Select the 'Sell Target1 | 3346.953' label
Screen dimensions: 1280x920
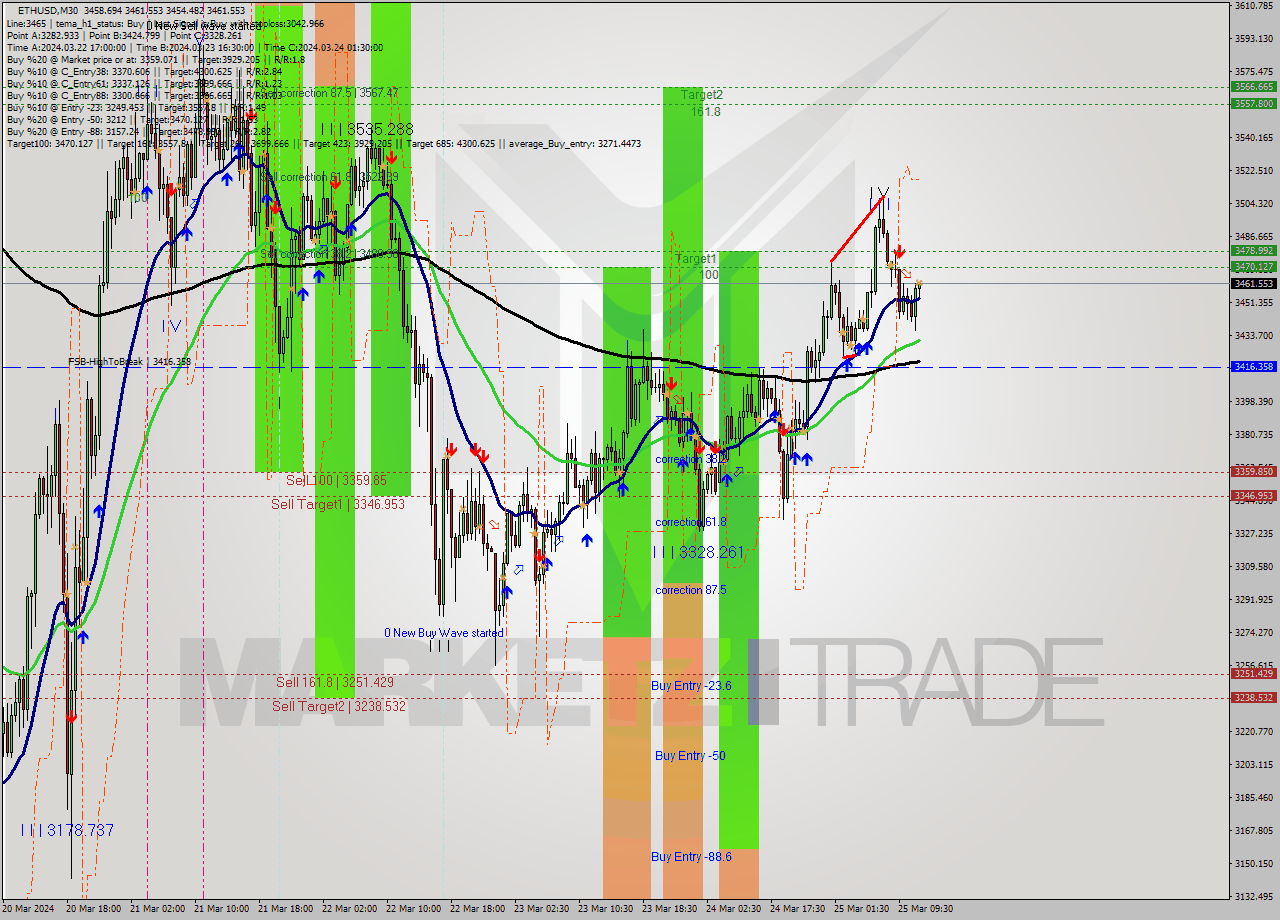[338, 504]
